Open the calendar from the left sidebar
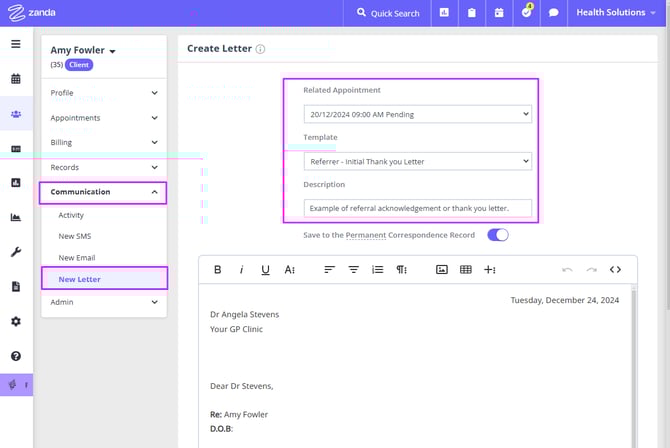670x448 pixels. tap(16, 79)
